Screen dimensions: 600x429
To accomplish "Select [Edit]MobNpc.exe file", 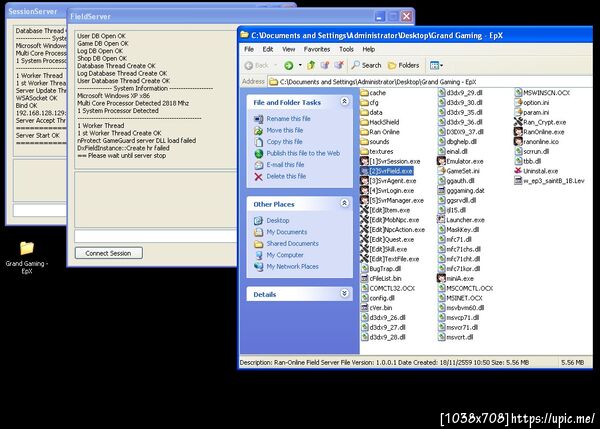I will pyautogui.click(x=390, y=220).
